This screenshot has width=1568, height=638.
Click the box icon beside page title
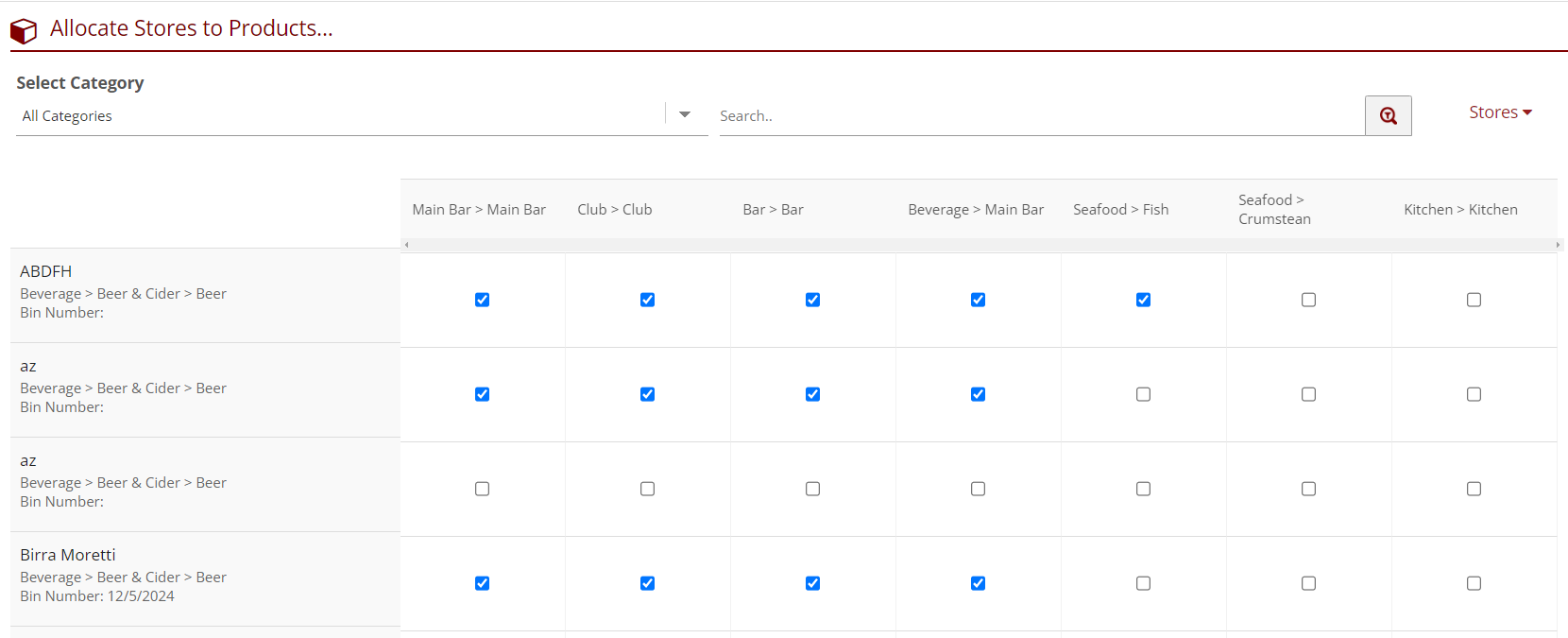pos(24,31)
